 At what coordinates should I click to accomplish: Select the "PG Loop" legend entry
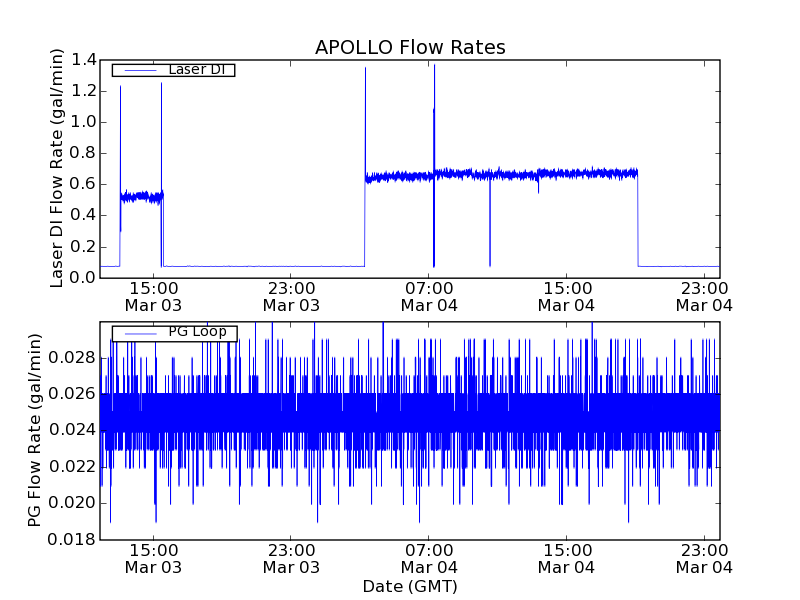[174, 333]
